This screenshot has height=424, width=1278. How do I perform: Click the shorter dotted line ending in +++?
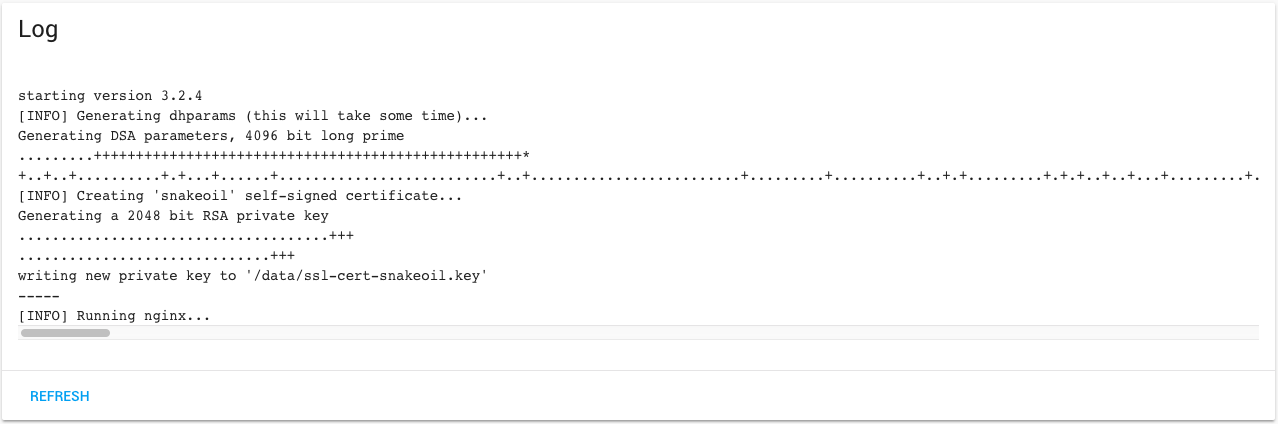[x=156, y=256]
